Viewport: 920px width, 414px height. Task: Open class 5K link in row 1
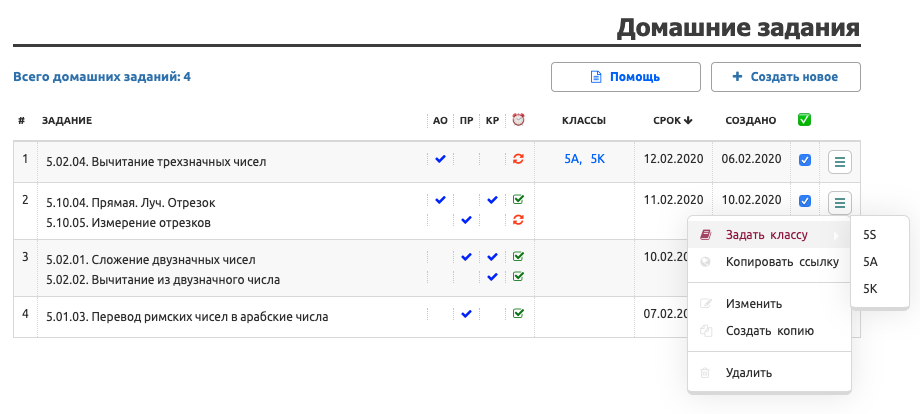pos(597,160)
